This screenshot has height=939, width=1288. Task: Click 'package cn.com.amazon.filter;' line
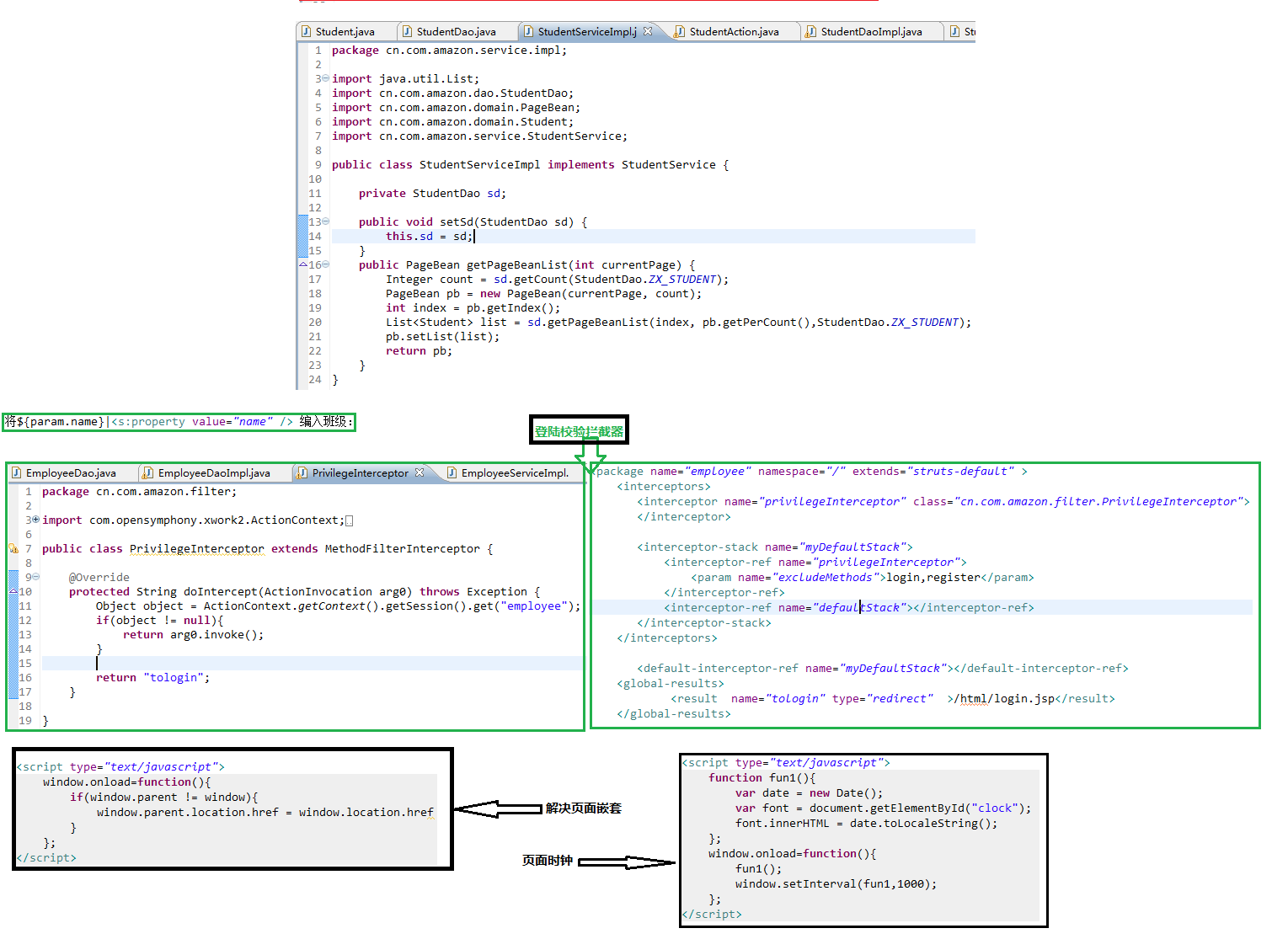click(139, 491)
